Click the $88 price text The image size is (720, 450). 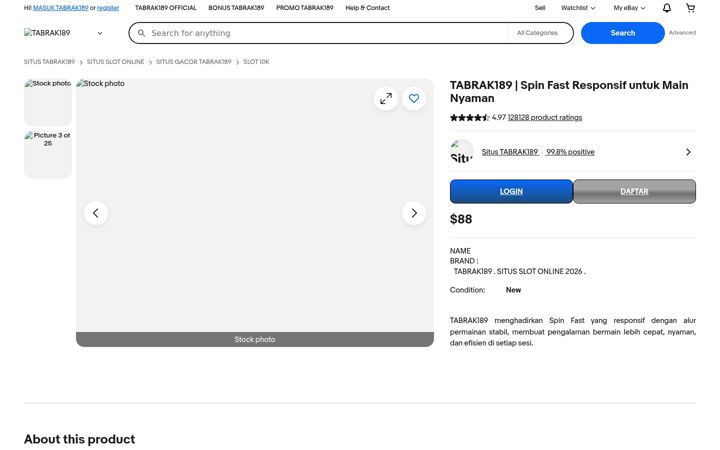tap(461, 219)
